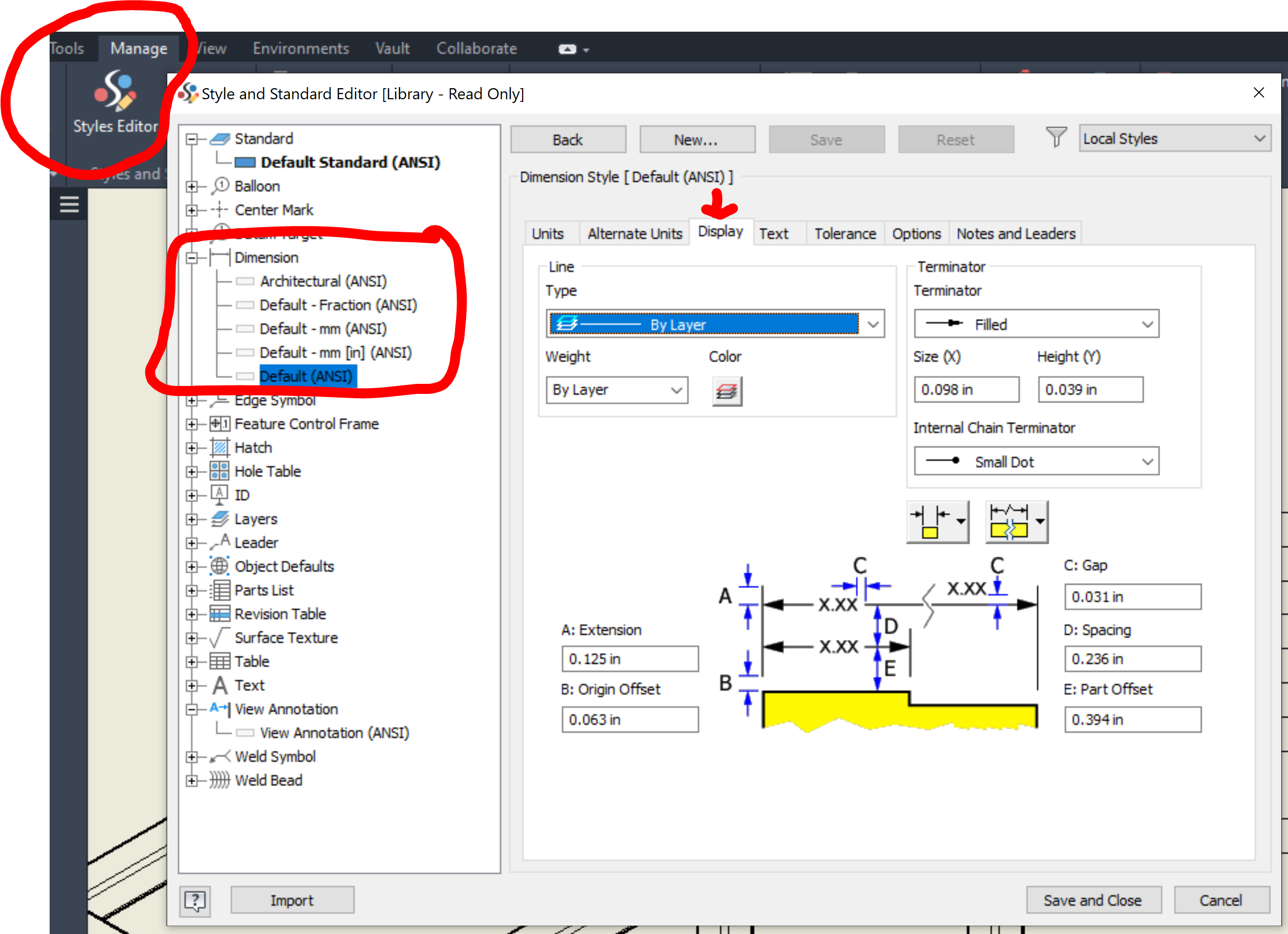Open the hamburger menu in the browser panel

click(69, 204)
